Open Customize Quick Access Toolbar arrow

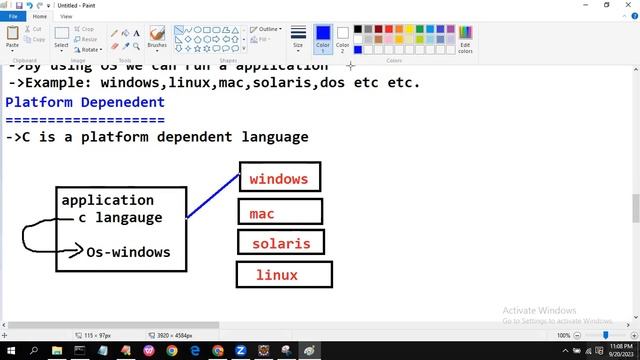[x=49, y=6]
